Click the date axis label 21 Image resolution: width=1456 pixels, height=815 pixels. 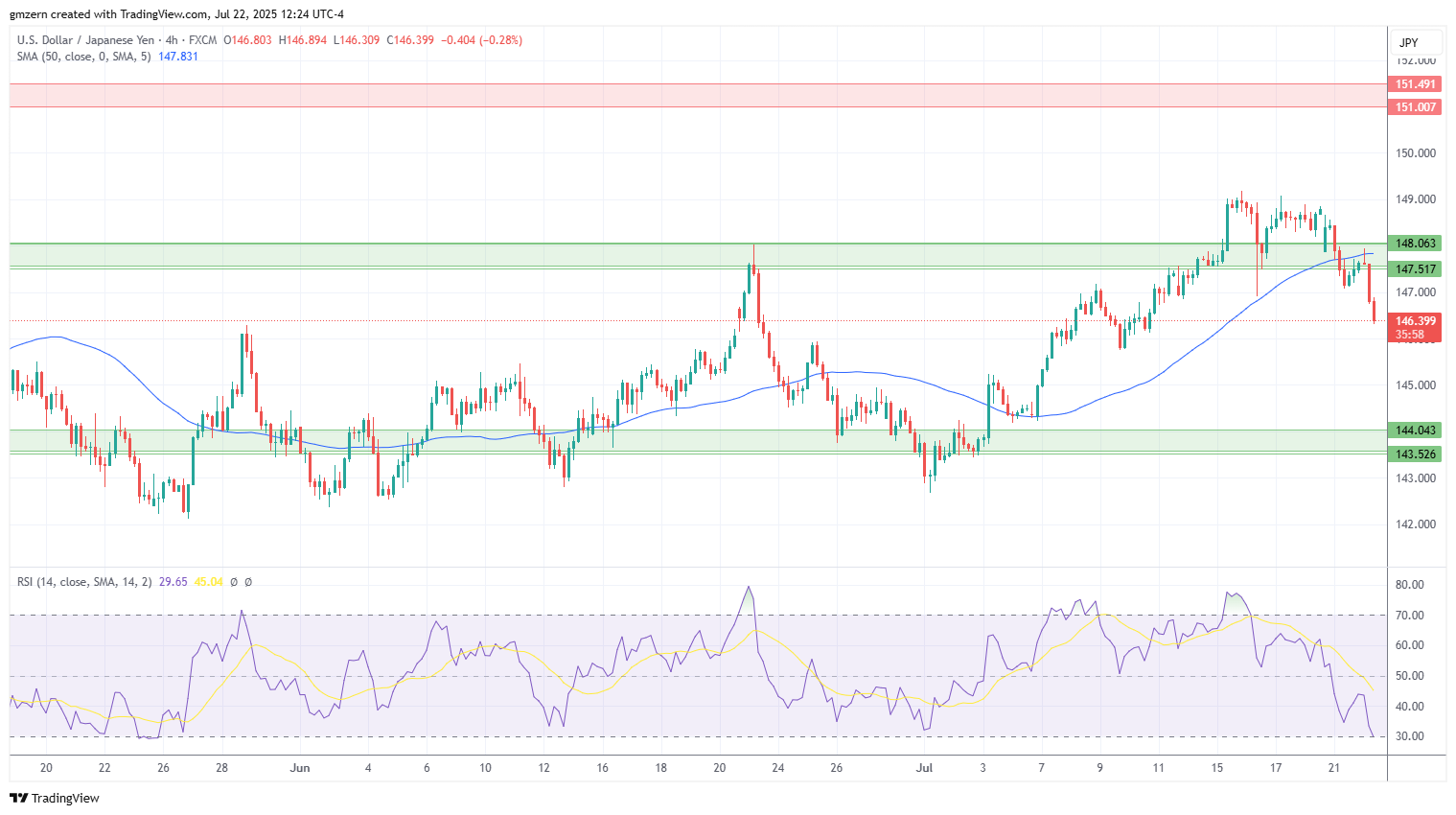(1334, 768)
